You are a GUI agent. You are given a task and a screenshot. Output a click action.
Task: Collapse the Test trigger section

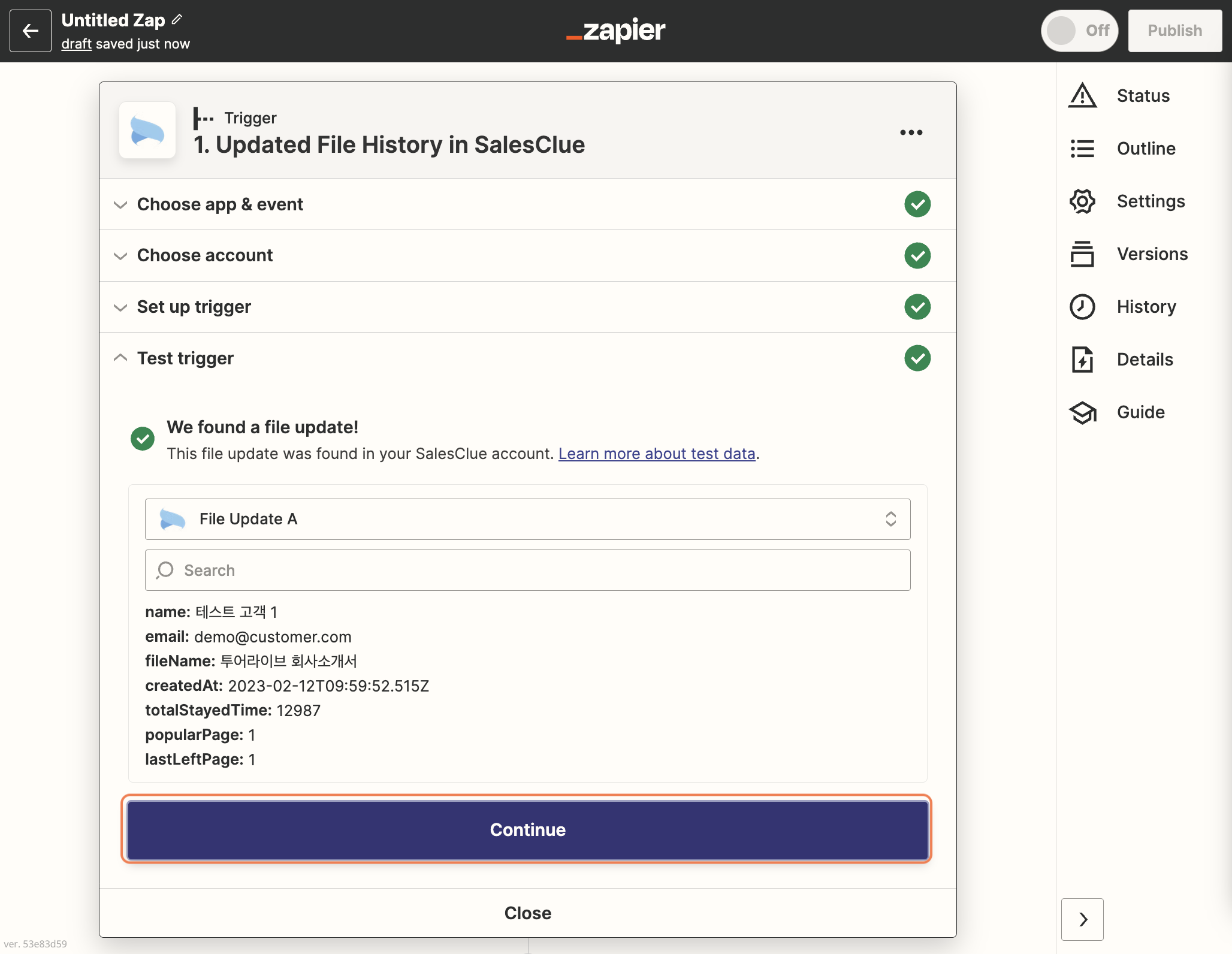(527, 358)
